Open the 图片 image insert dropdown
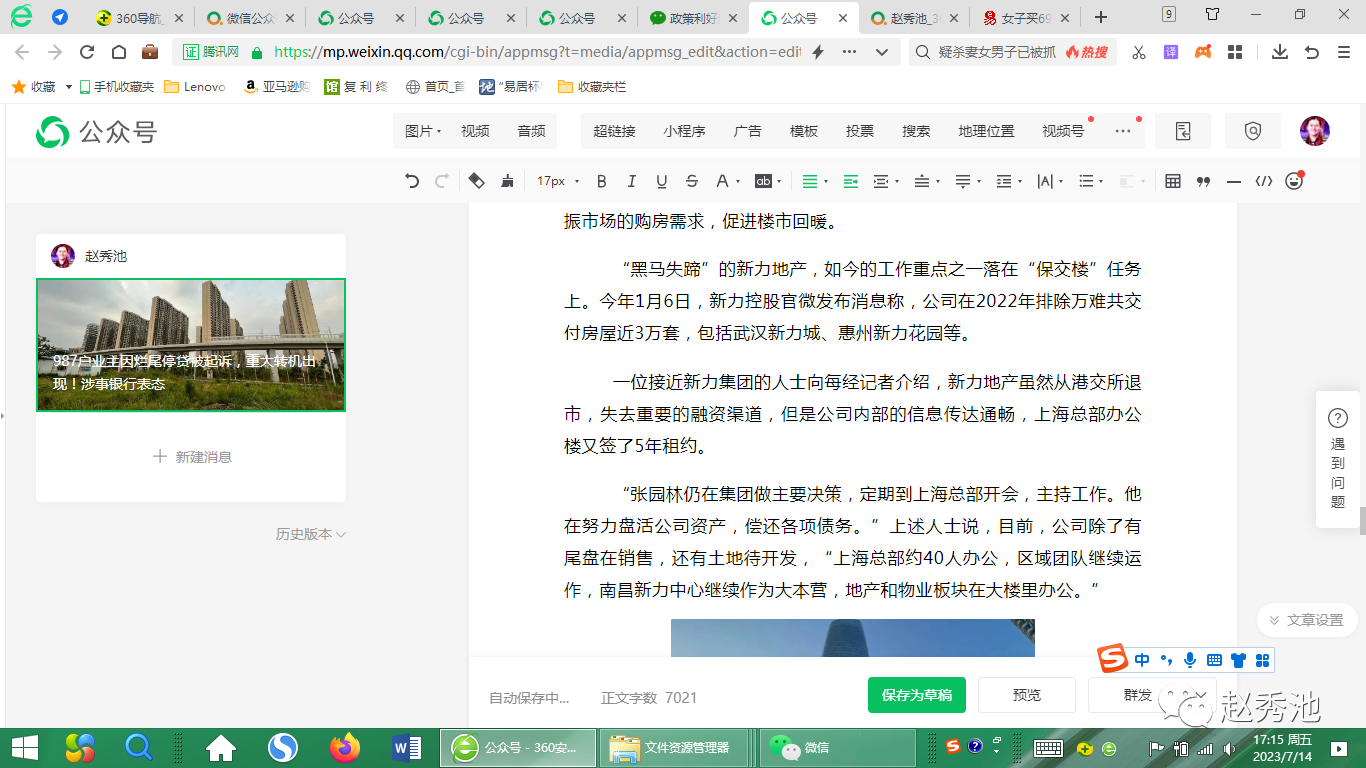Viewport: 1366px width, 768px height. (x=423, y=131)
